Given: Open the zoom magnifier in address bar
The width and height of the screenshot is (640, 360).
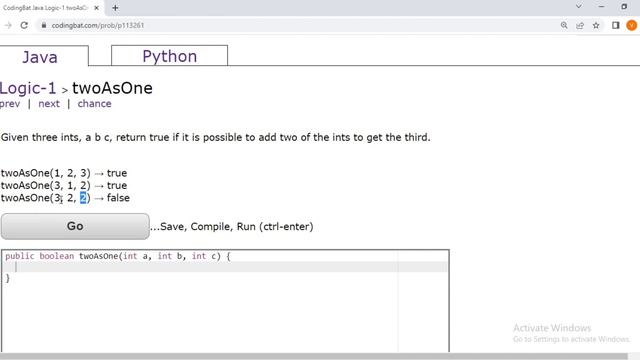Looking at the screenshot, I should tap(564, 25).
